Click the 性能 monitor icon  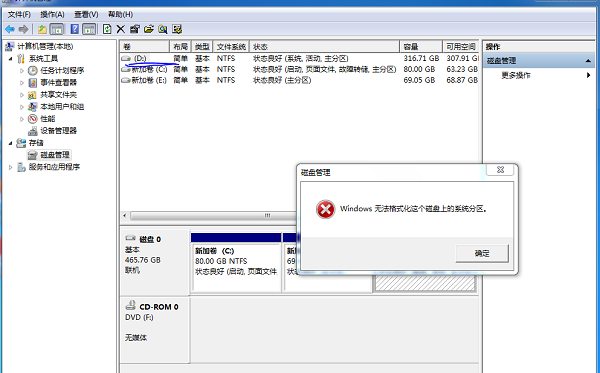[33, 119]
